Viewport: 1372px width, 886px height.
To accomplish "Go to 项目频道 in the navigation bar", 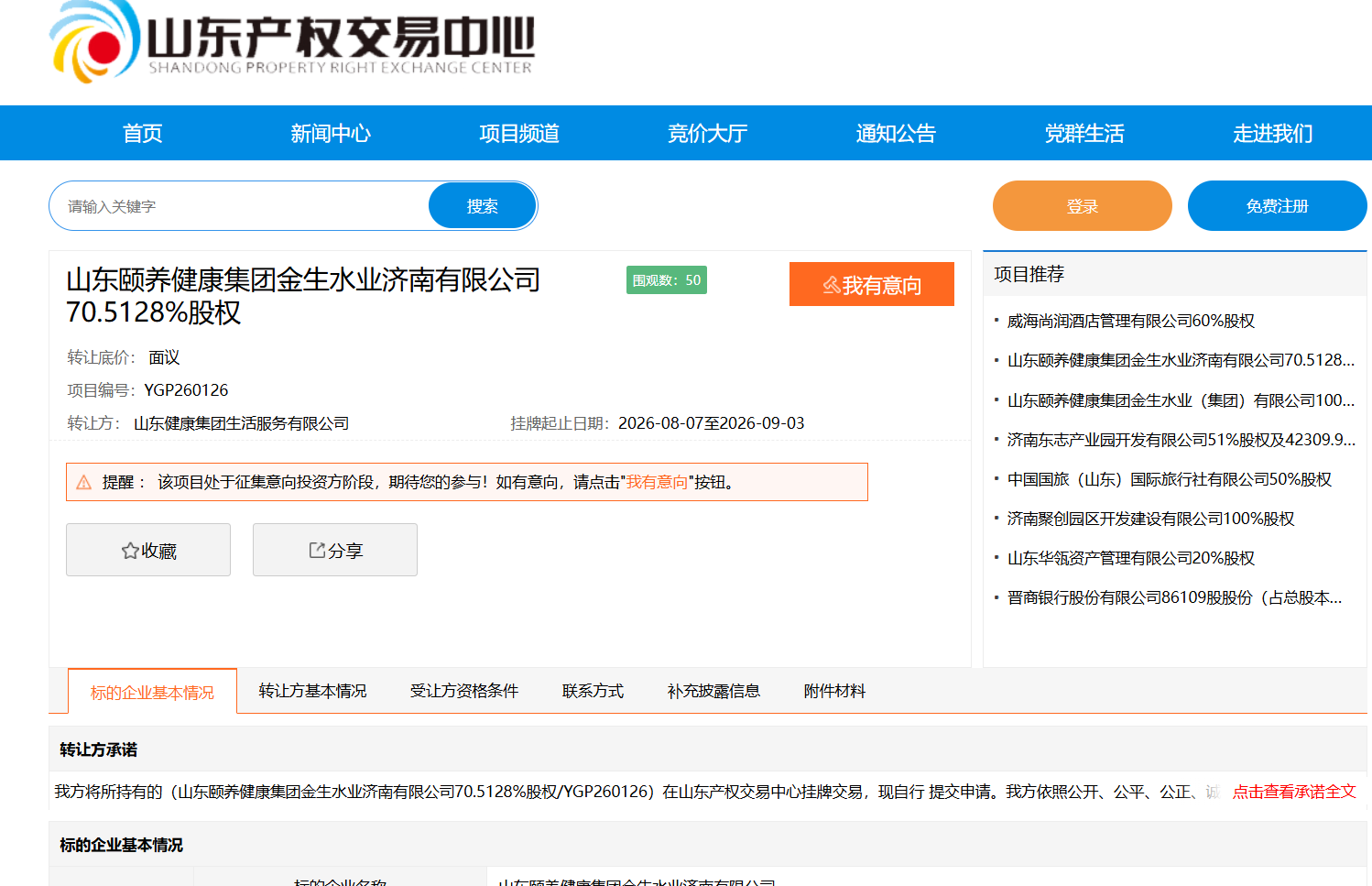I will click(519, 133).
